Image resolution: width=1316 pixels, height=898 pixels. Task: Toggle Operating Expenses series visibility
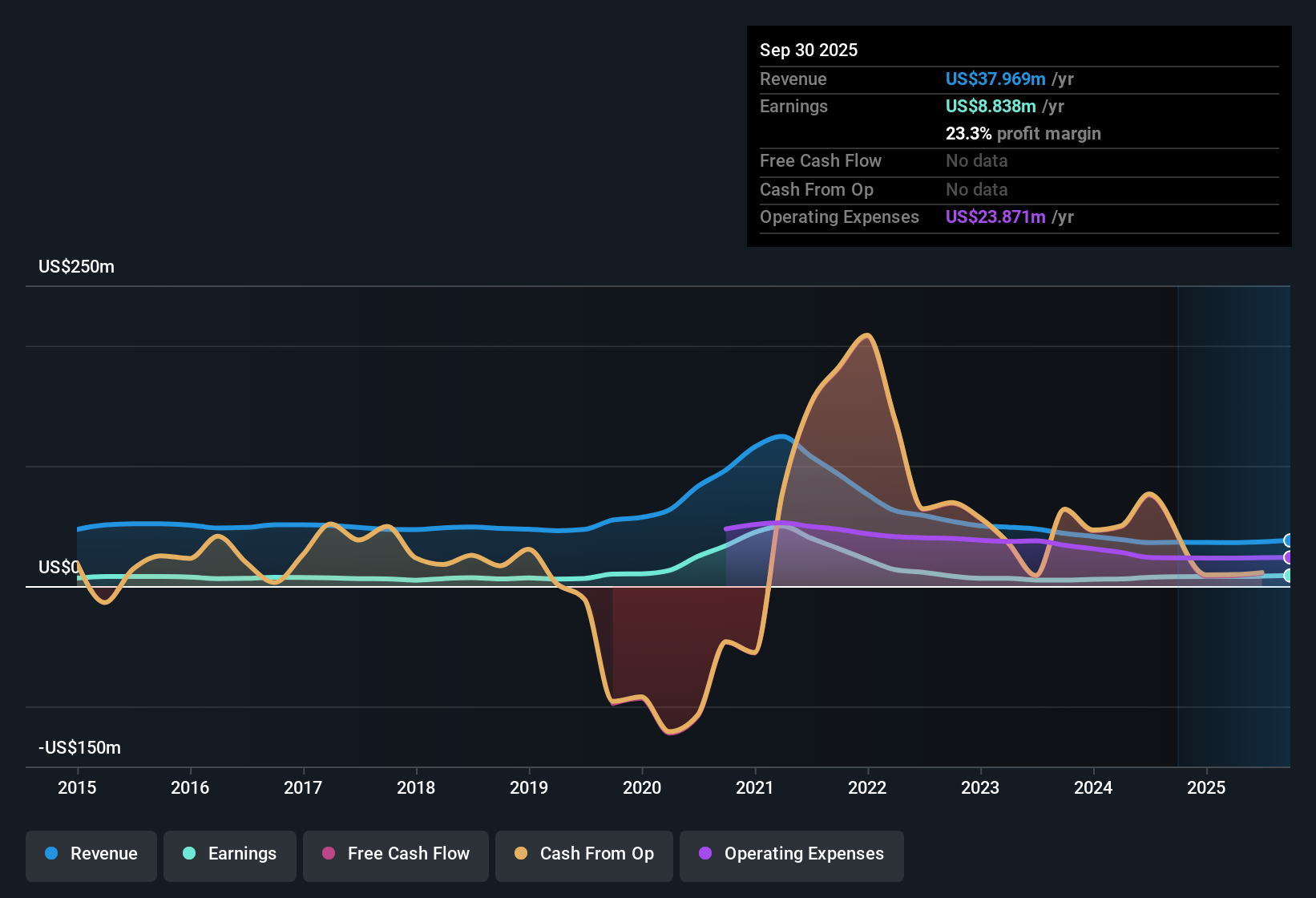click(x=791, y=854)
